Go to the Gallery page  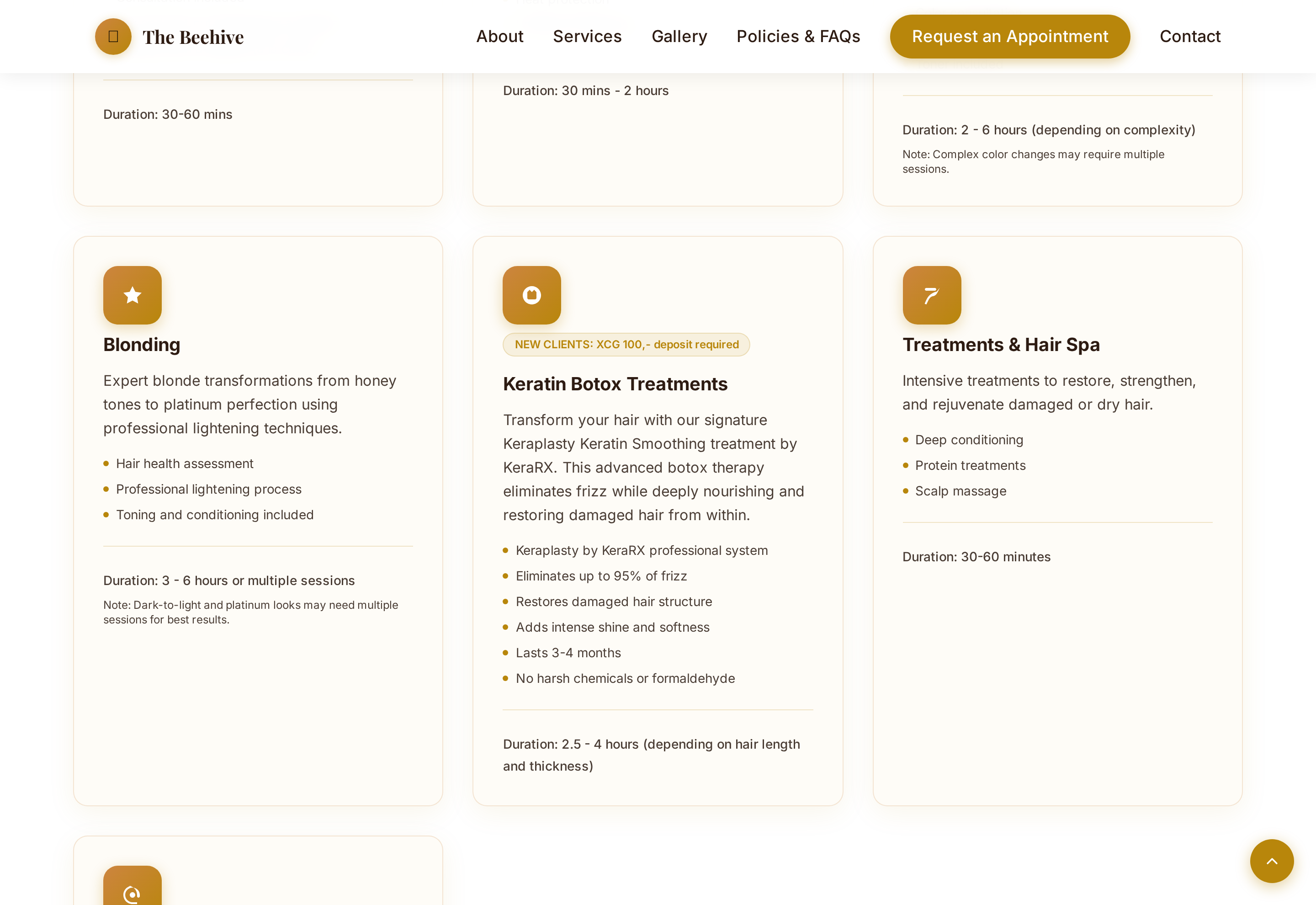[679, 36]
